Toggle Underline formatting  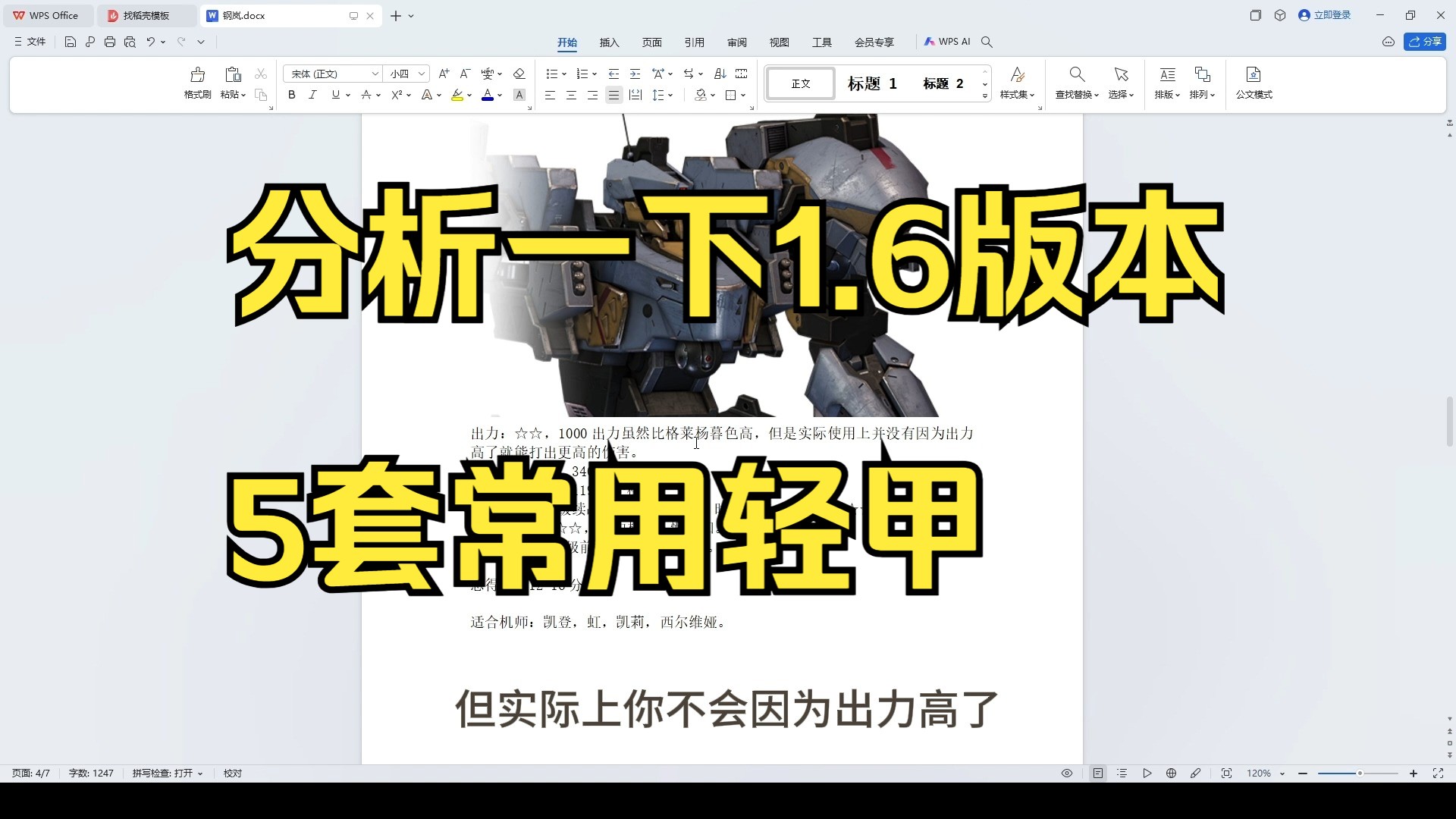click(335, 95)
